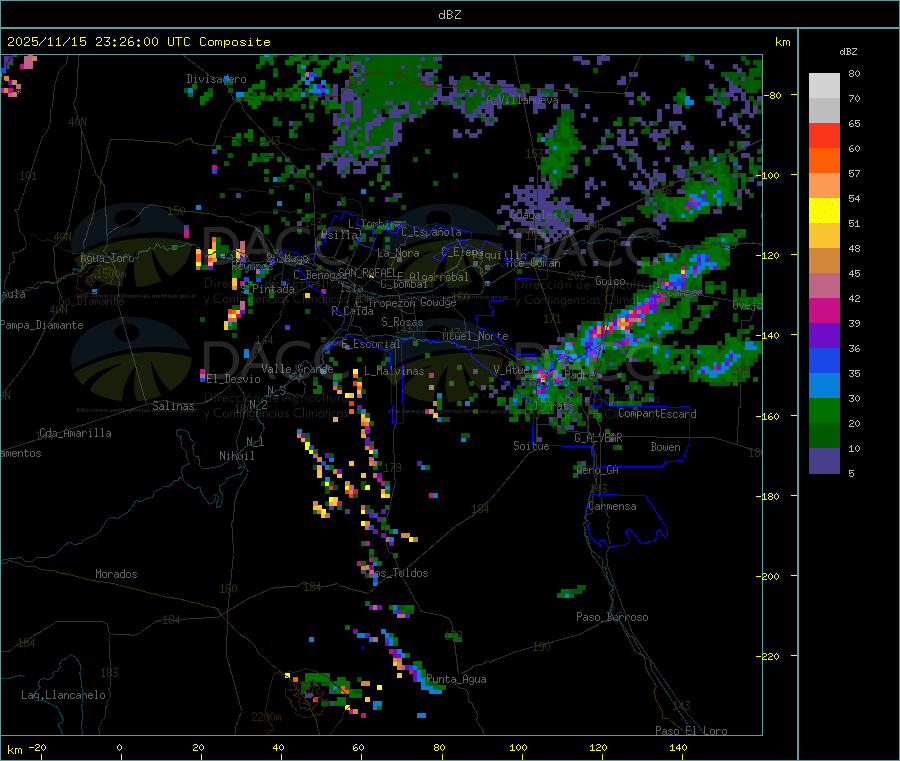Screen dimensions: 900x761
Task: Select the La_Nora location label
Action: click(398, 253)
